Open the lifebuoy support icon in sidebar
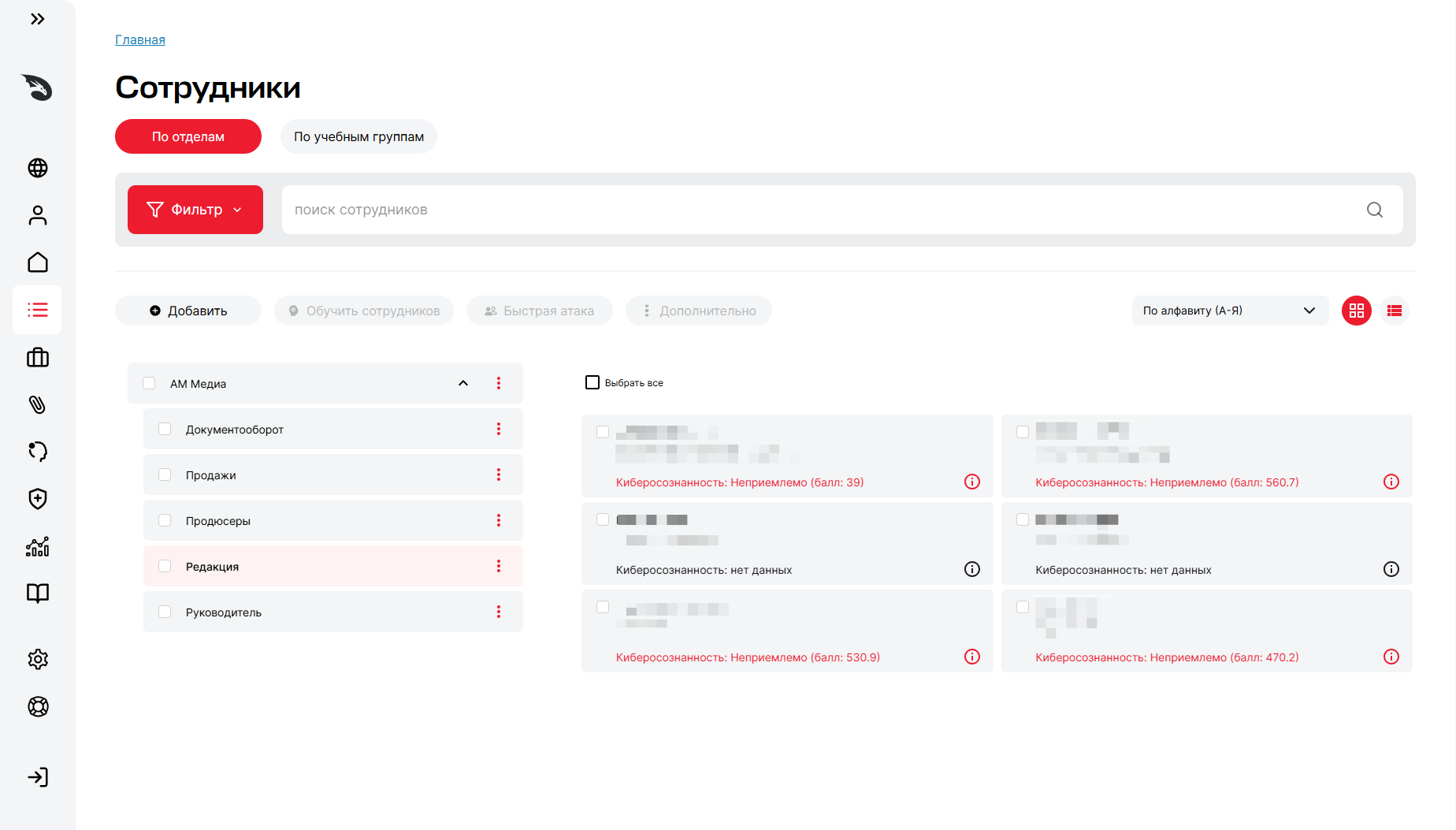The height and width of the screenshot is (830, 1456). tap(37, 706)
